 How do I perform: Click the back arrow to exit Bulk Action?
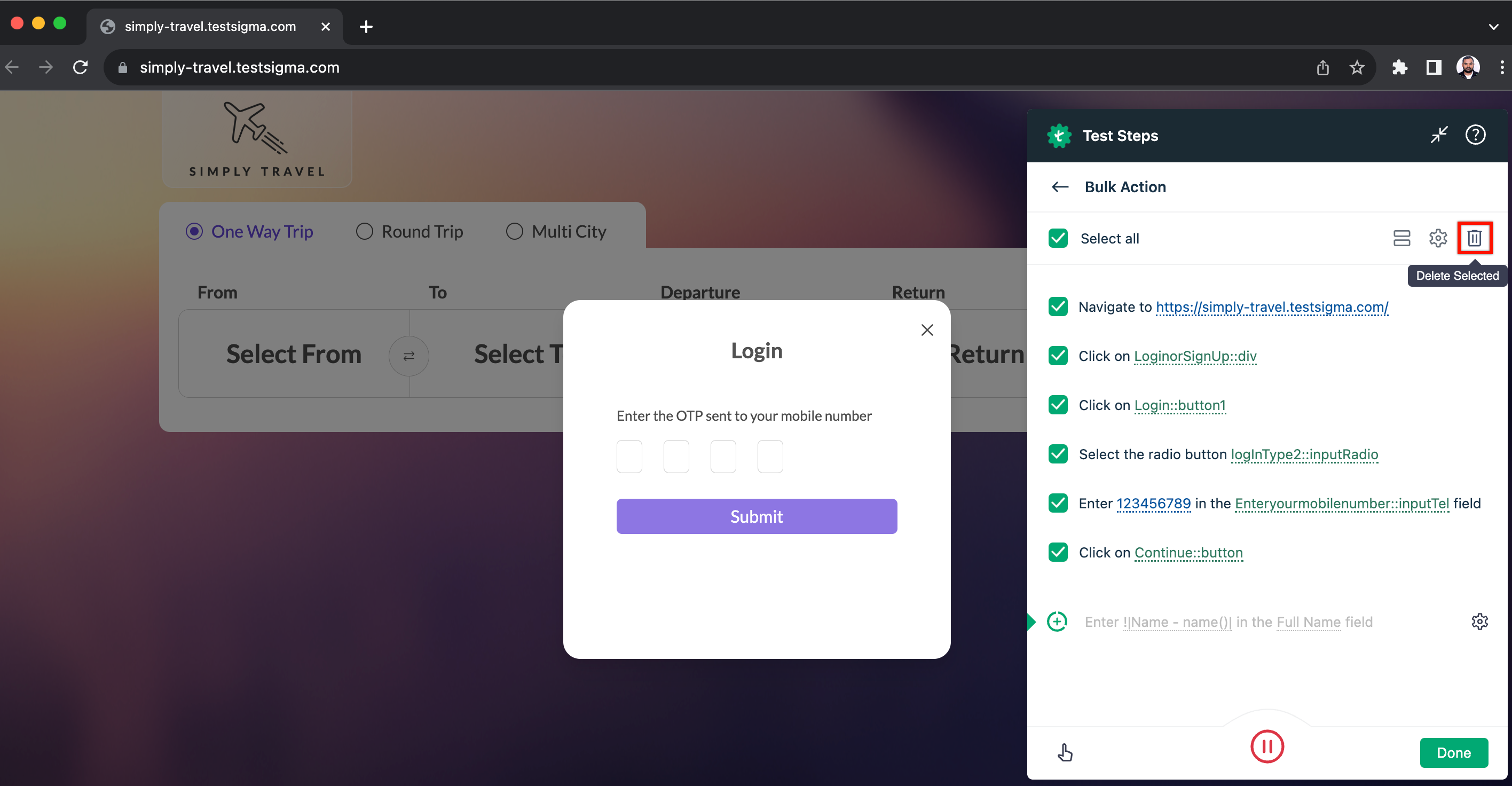click(x=1060, y=187)
